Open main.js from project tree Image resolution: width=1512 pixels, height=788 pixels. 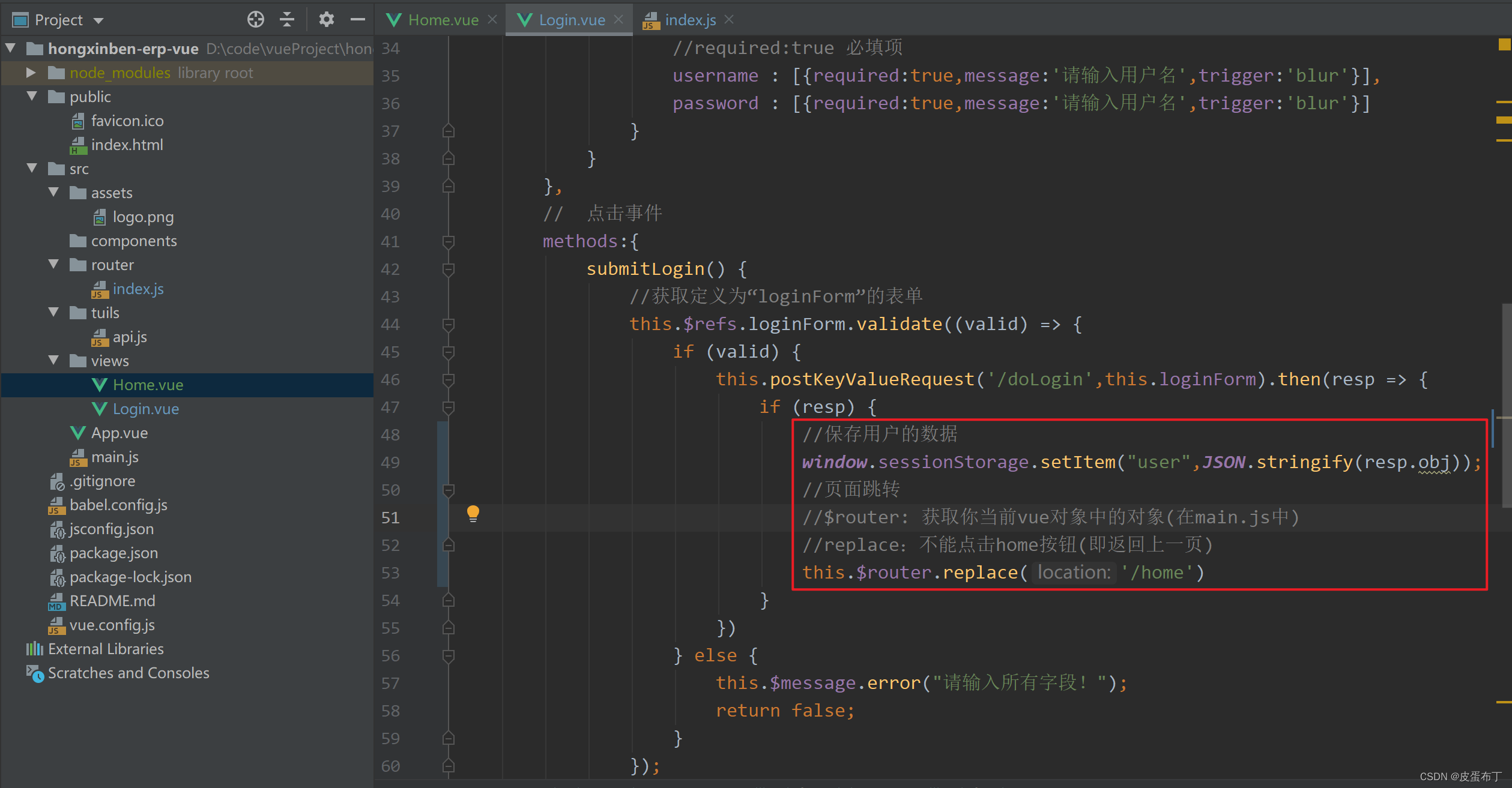pos(115,457)
